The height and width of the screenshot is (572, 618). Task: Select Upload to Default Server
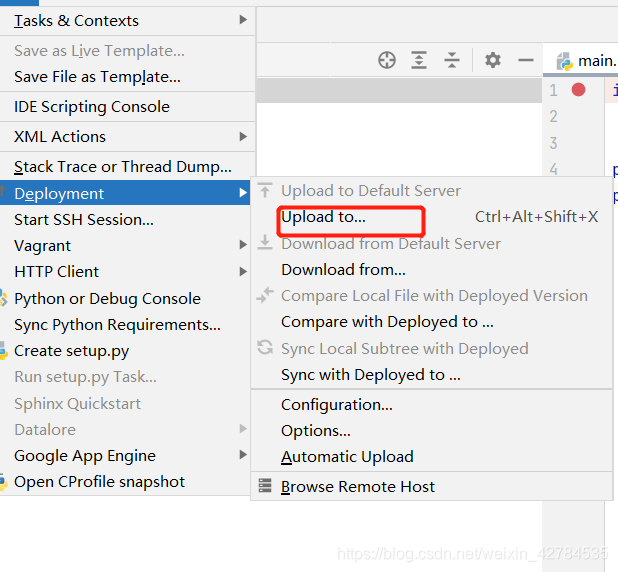(432, 191)
